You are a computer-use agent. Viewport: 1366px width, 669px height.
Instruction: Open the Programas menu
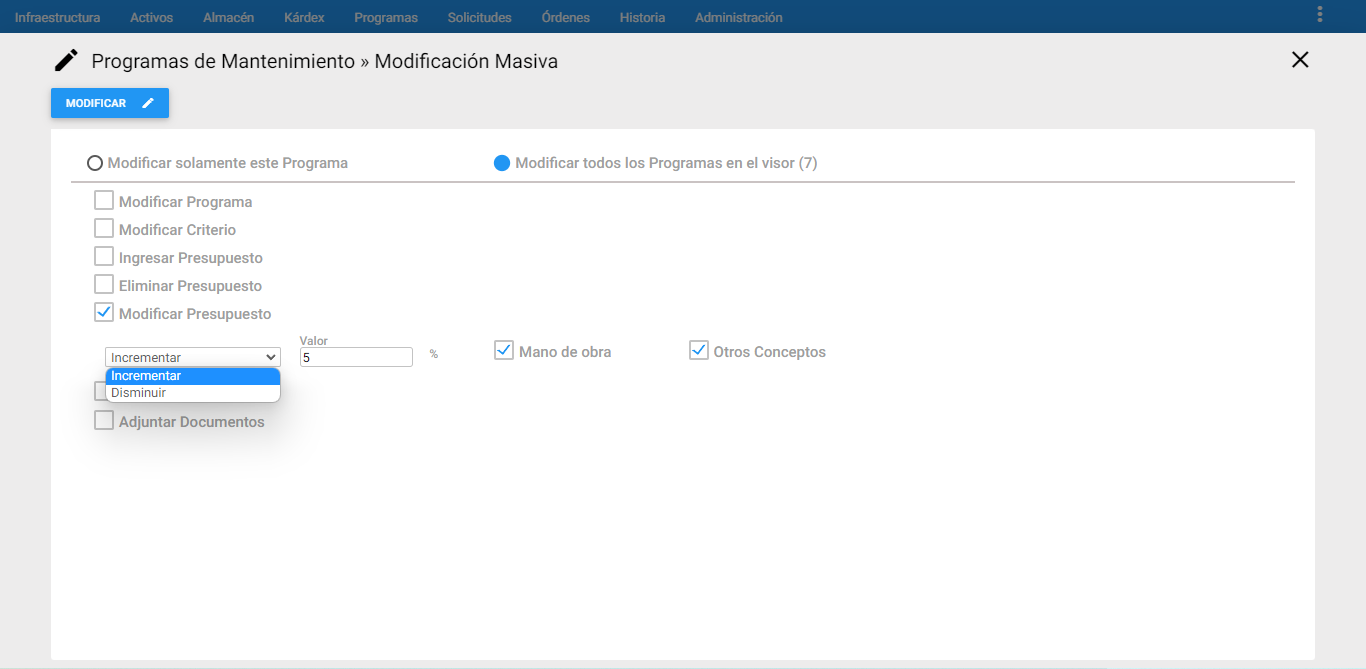pos(386,17)
